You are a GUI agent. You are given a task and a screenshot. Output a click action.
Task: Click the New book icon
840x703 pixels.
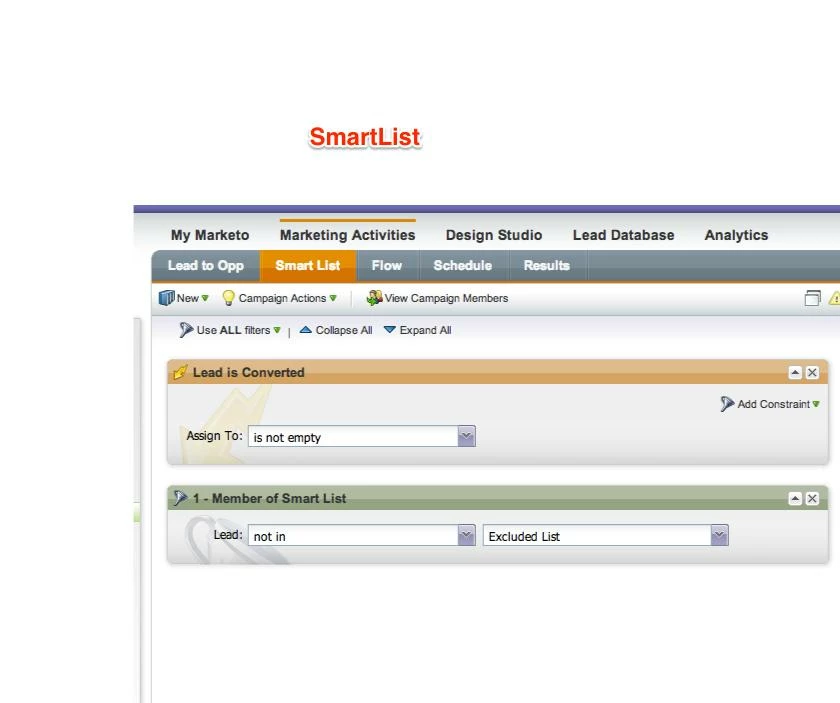[x=167, y=298]
